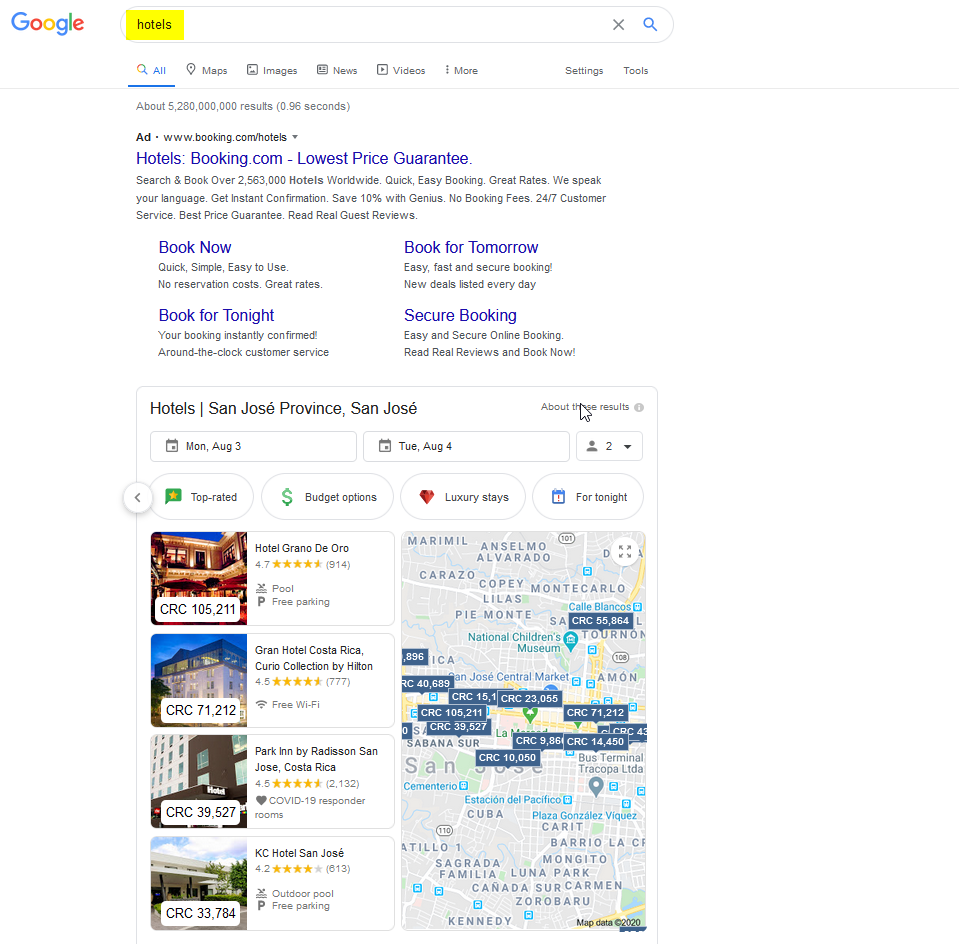Open the More search options menu
959x944 pixels.
coord(462,70)
